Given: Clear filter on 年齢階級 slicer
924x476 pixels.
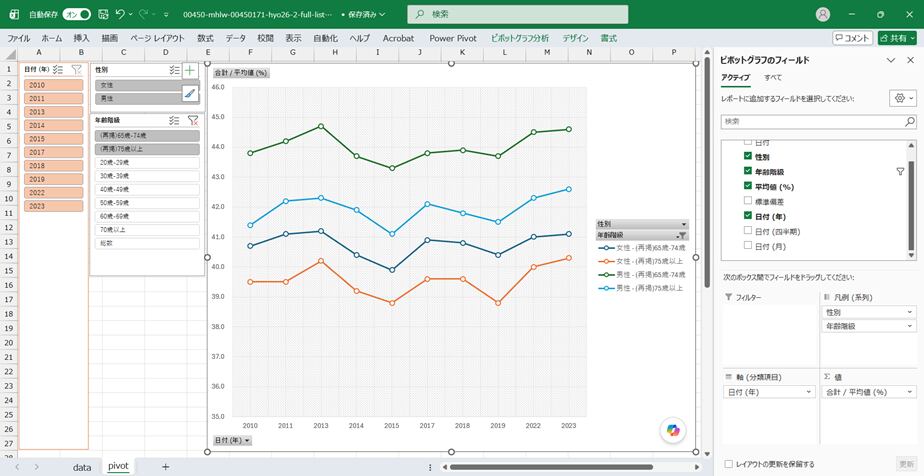Looking at the screenshot, I should click(x=193, y=120).
